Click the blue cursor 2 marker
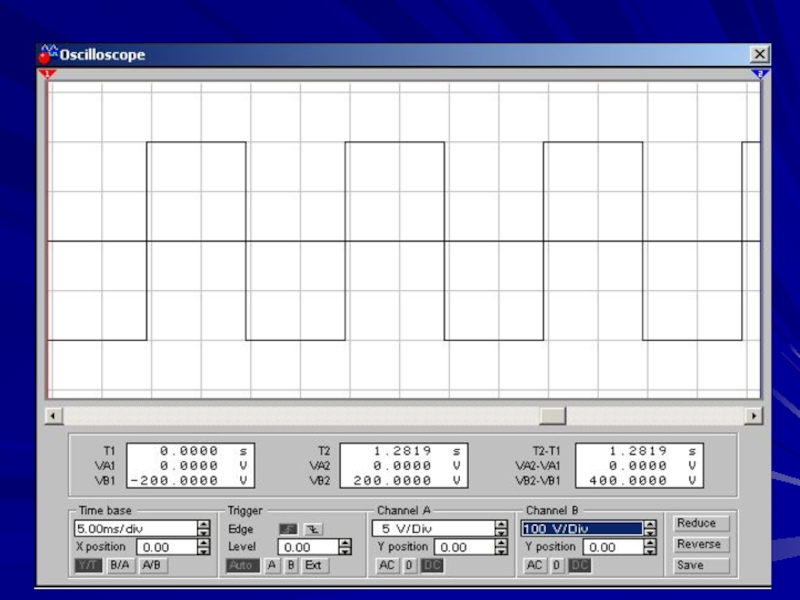The image size is (800, 600). (758, 74)
